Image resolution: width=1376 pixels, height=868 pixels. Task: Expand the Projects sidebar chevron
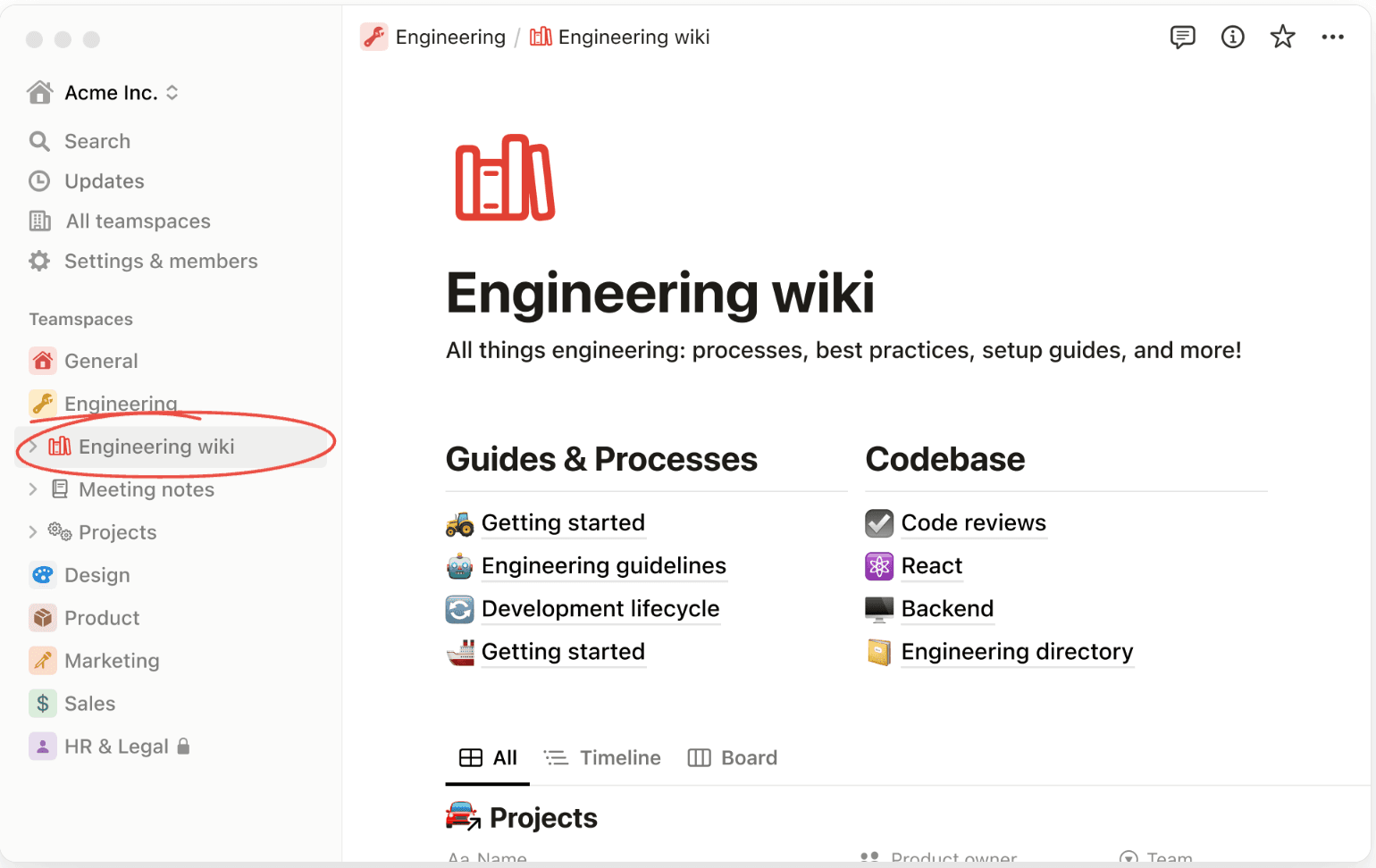click(x=33, y=532)
